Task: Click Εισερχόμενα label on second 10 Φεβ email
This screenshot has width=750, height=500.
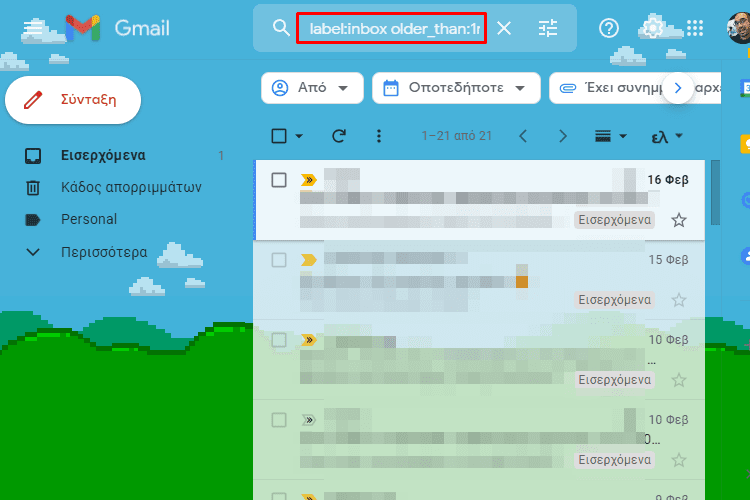Action: (614, 459)
